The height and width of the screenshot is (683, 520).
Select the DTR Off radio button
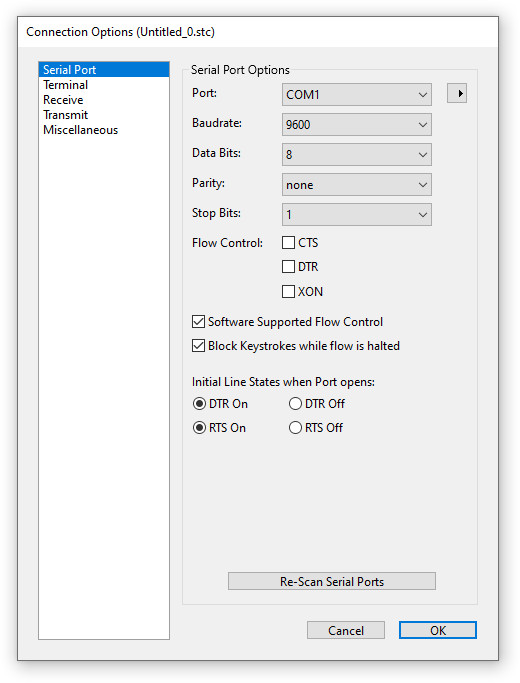[x=295, y=404]
